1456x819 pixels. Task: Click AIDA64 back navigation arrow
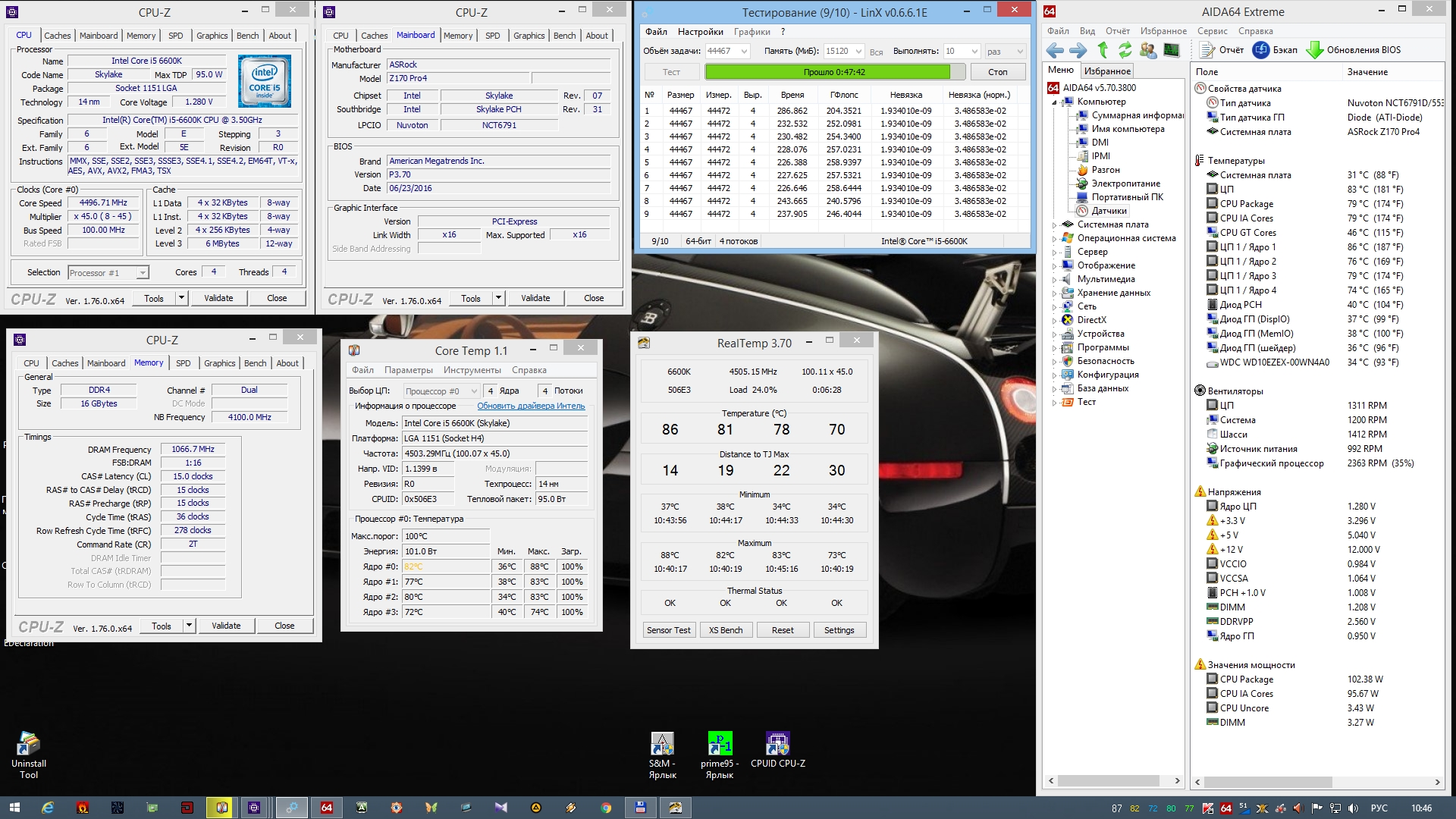coord(1055,50)
